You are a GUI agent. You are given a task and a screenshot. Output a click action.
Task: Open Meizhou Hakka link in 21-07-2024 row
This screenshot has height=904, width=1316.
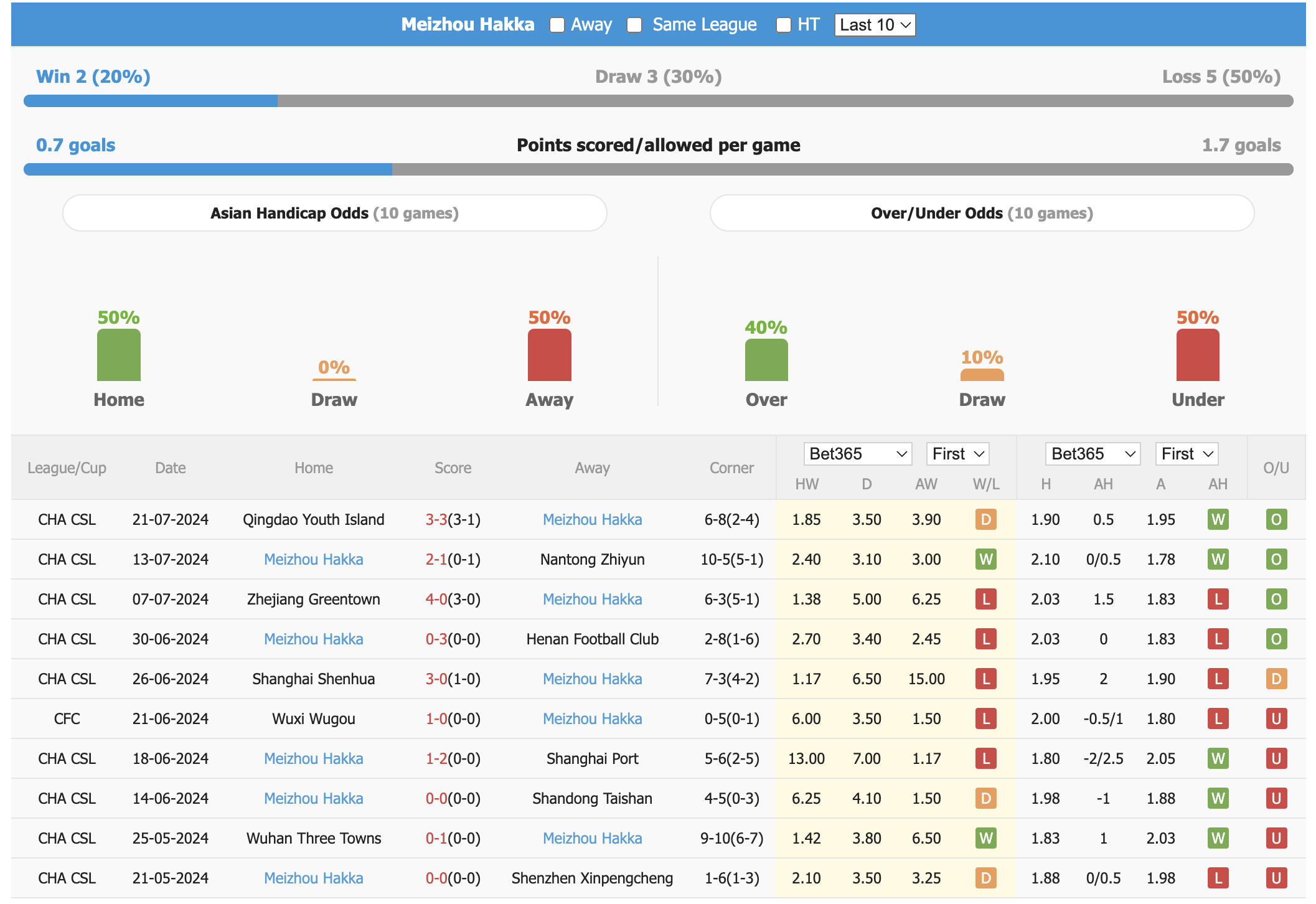click(592, 519)
